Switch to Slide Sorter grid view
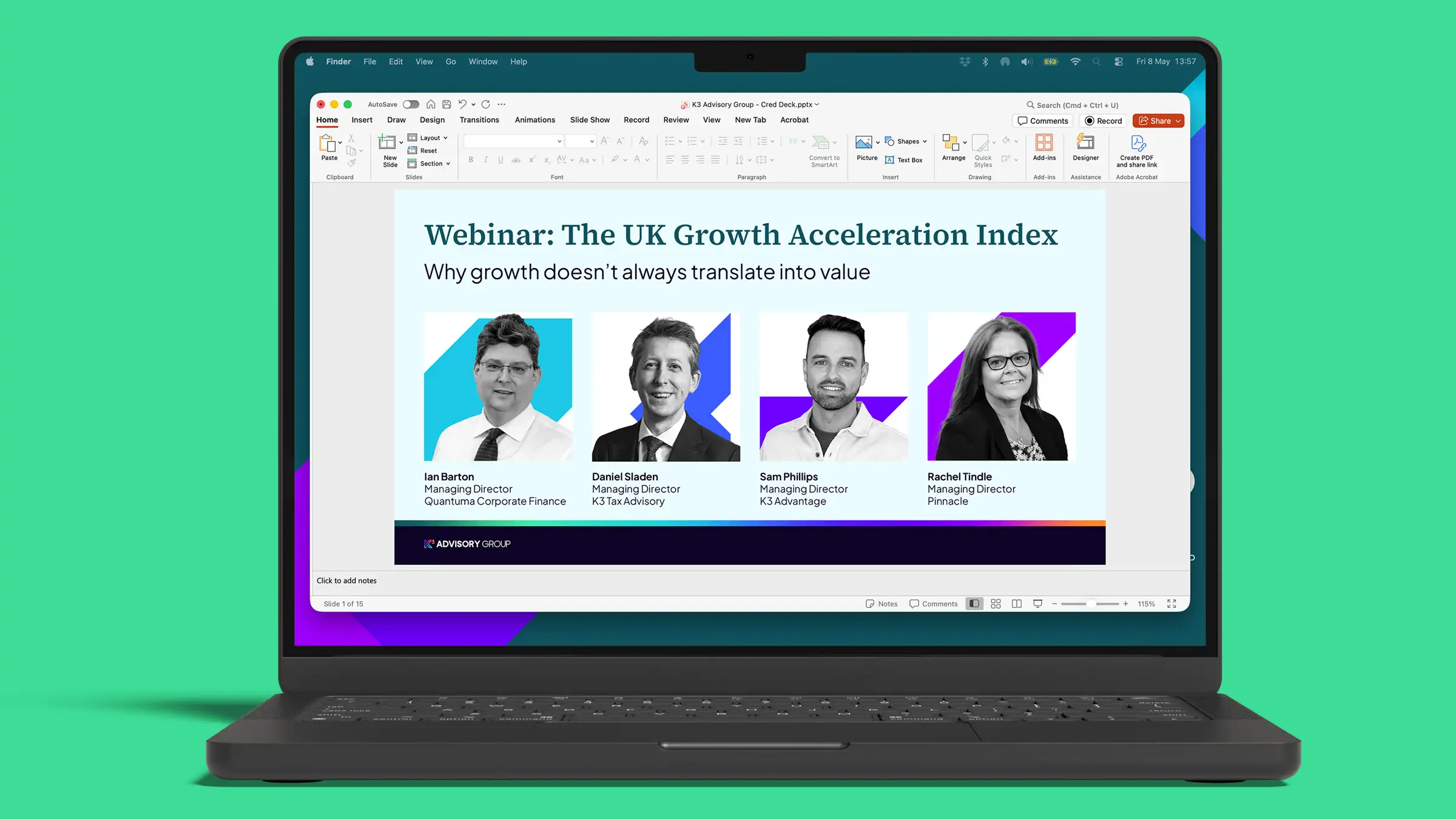The image size is (1456, 819). tap(996, 604)
